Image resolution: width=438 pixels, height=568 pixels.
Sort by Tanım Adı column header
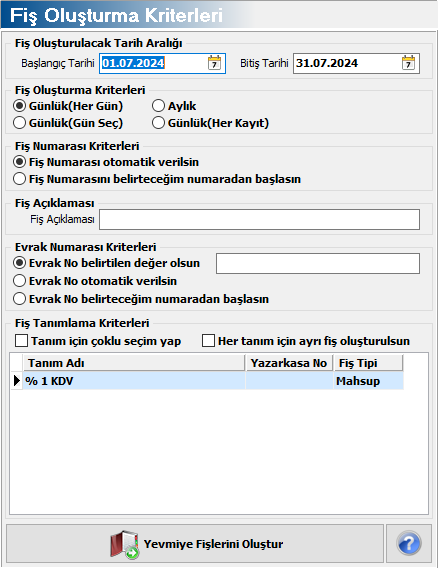click(x=134, y=363)
